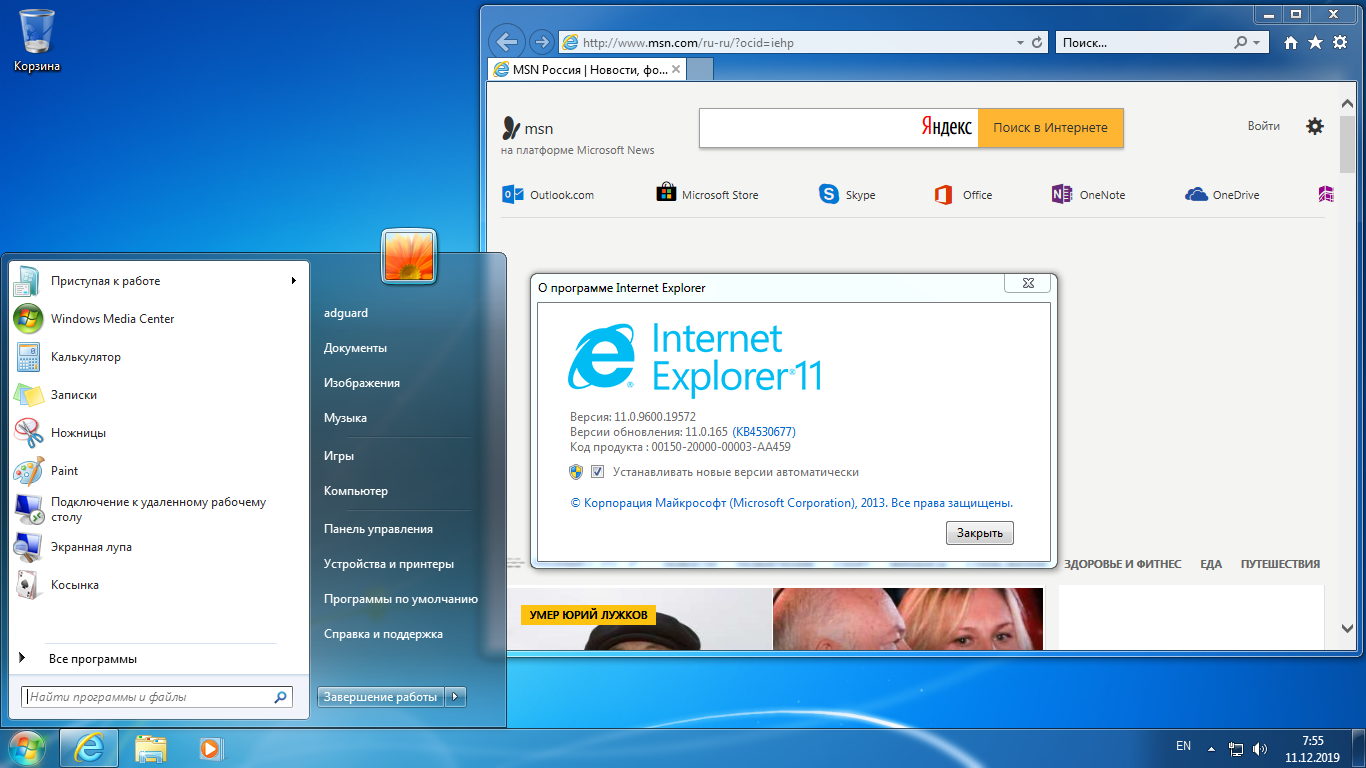The image size is (1366, 768).
Task: Open Записки sticky notes
Action: pyautogui.click(x=160, y=395)
